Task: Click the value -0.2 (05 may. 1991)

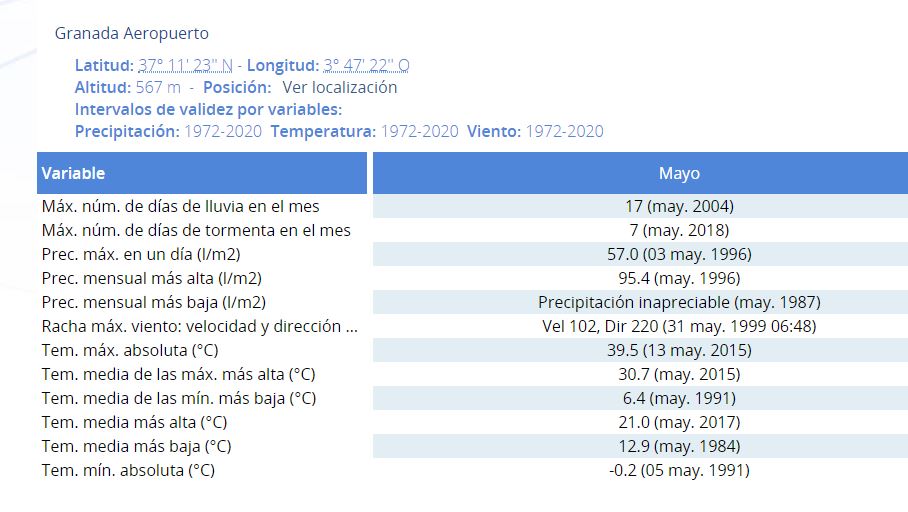Action: click(679, 470)
